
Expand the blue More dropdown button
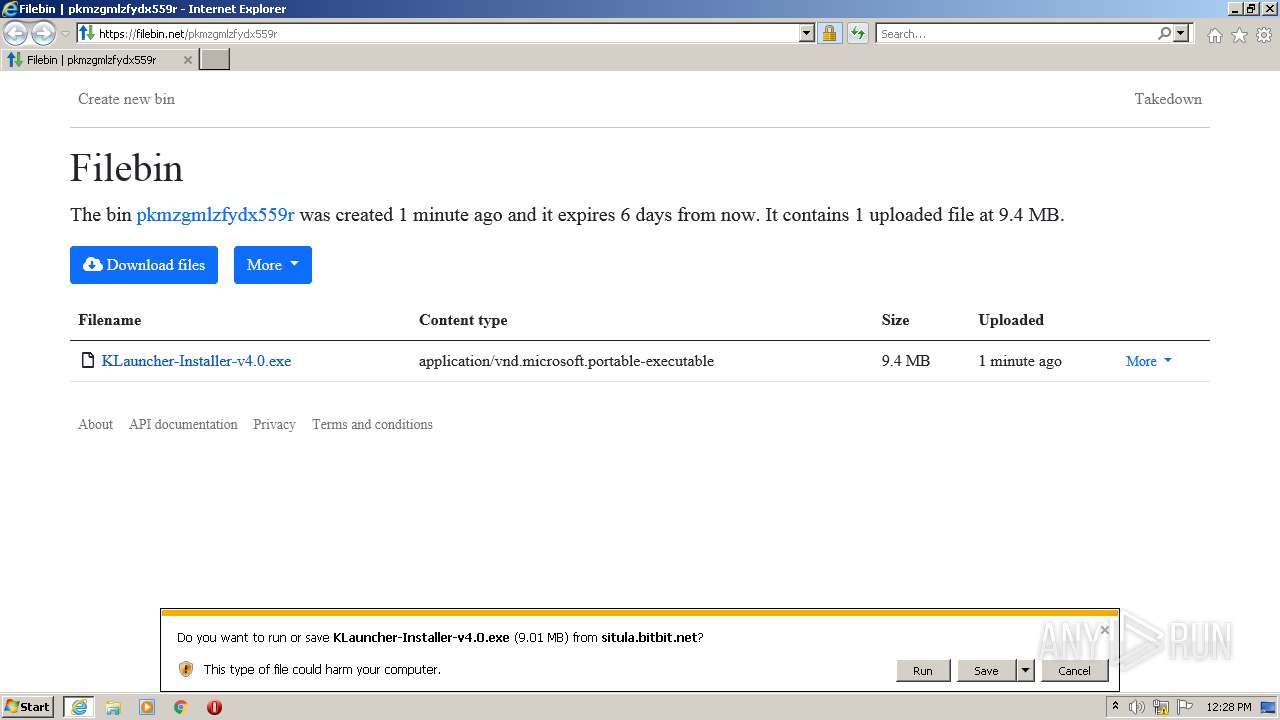[x=273, y=265]
